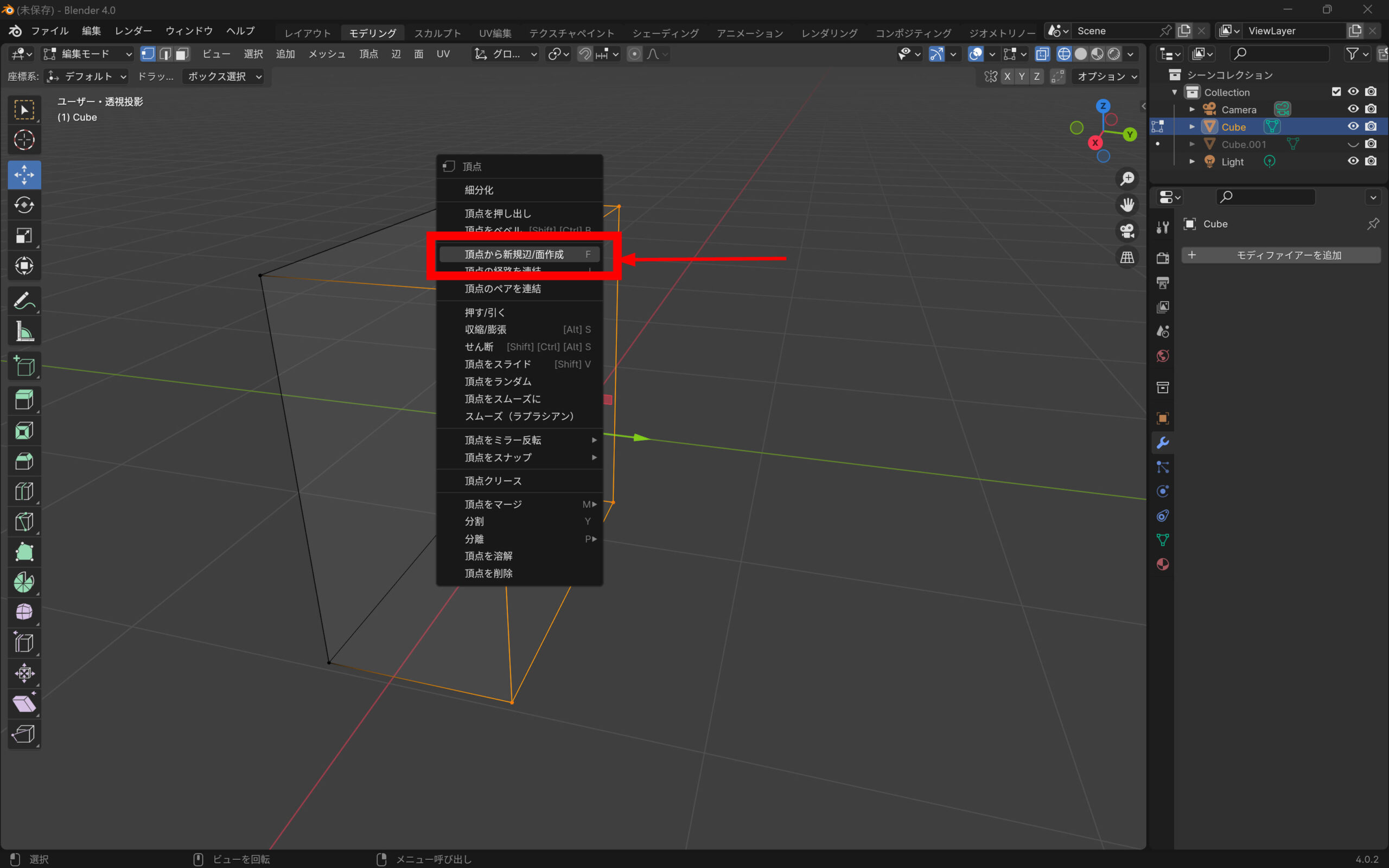Activate the Knife tool
Screen dimensions: 1389x868
(24, 522)
